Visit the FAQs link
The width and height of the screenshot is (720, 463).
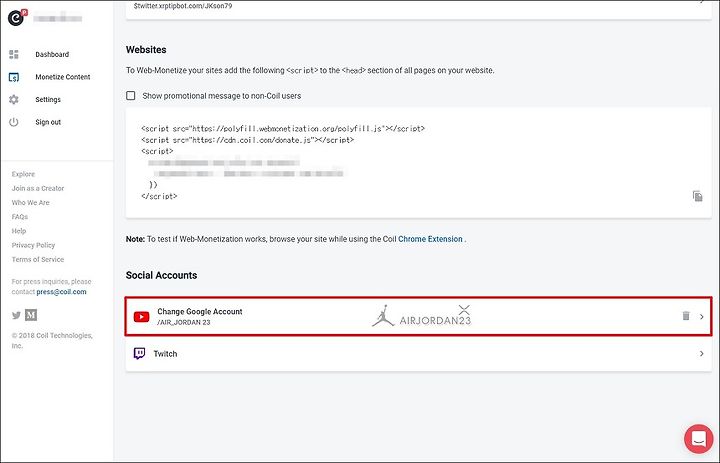click(20, 217)
